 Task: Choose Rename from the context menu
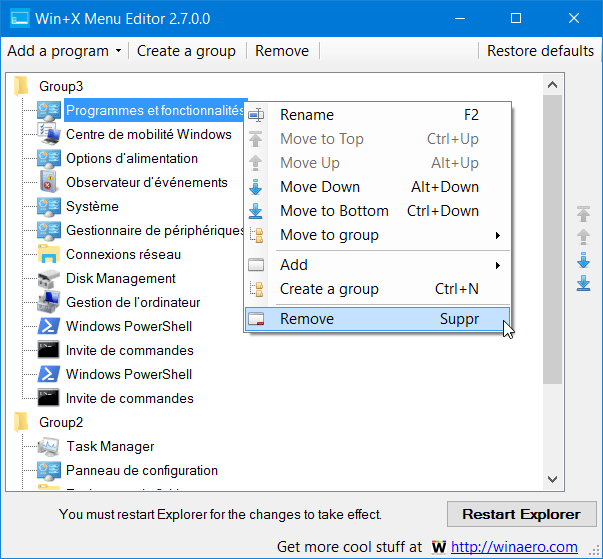[x=378, y=115]
